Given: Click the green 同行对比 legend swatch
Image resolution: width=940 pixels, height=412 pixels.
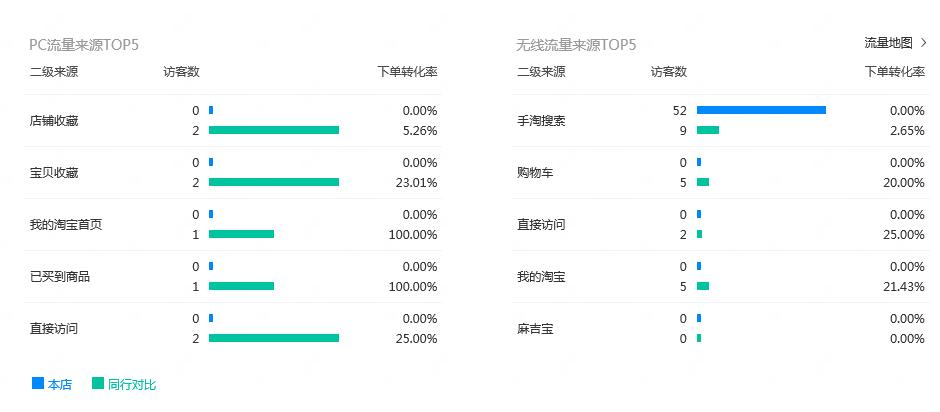Looking at the screenshot, I should pyautogui.click(x=98, y=383).
